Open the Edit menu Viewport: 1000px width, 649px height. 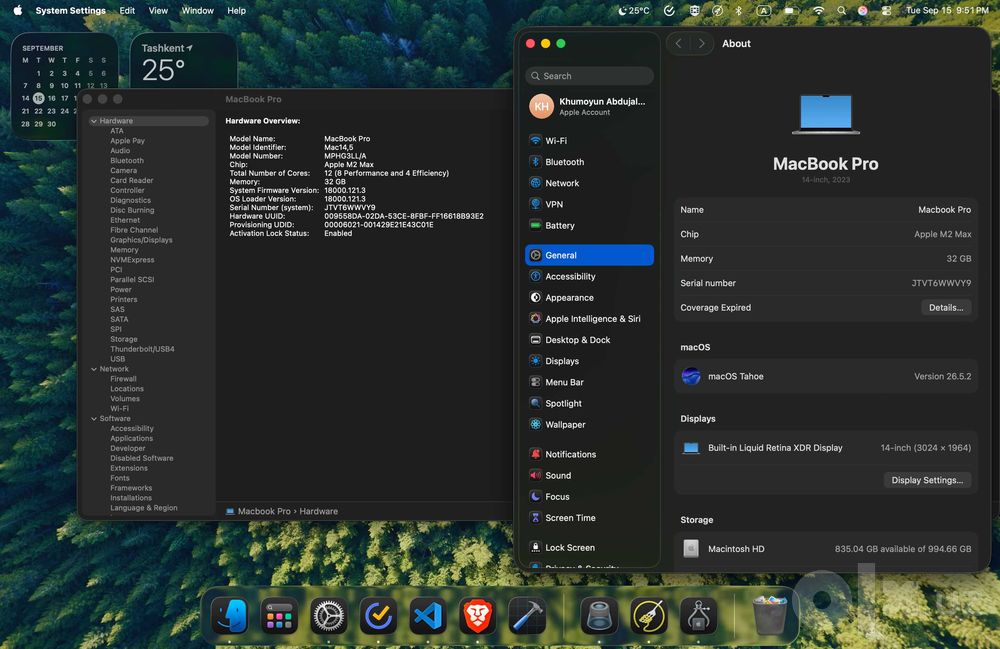(127, 10)
